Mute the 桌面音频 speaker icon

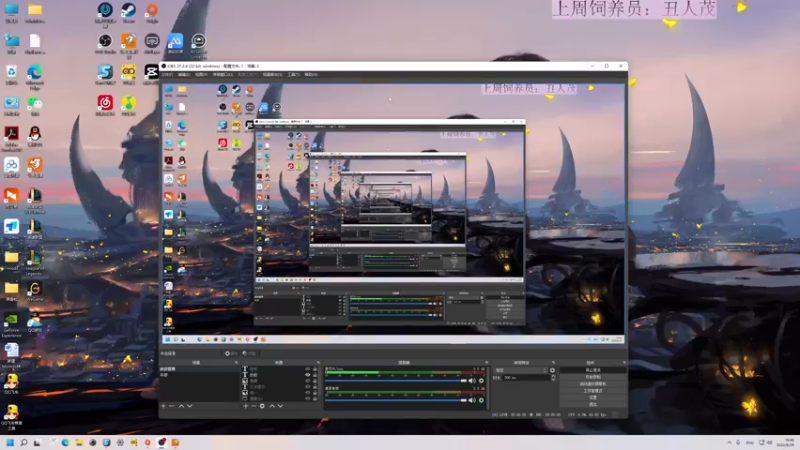[472, 401]
